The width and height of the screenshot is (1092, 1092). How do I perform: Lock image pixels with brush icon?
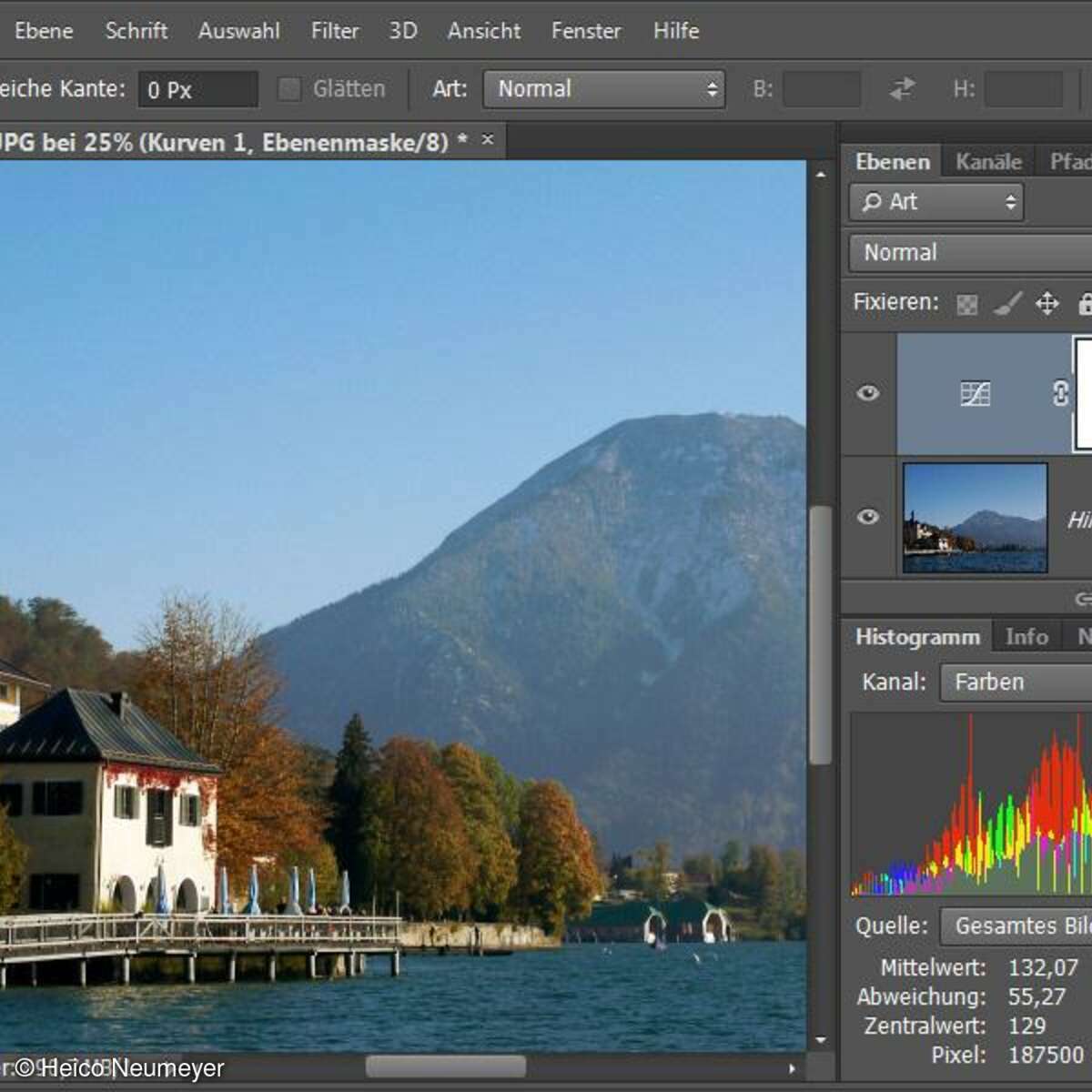click(x=1007, y=303)
